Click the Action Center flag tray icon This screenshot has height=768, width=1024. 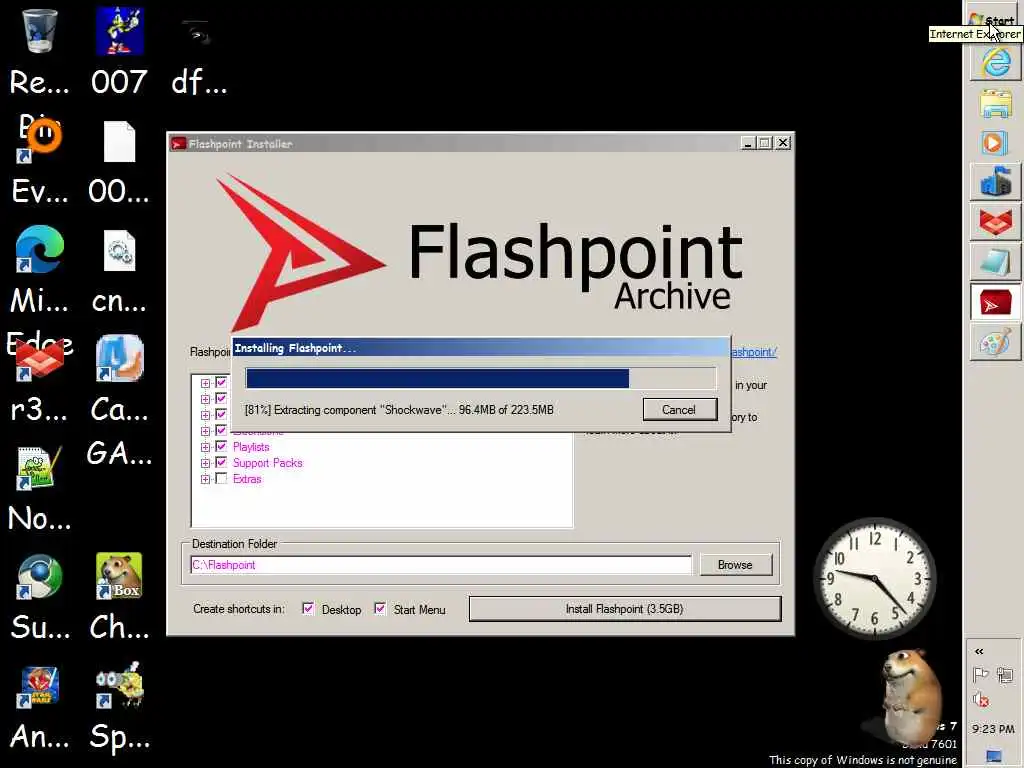tap(980, 675)
